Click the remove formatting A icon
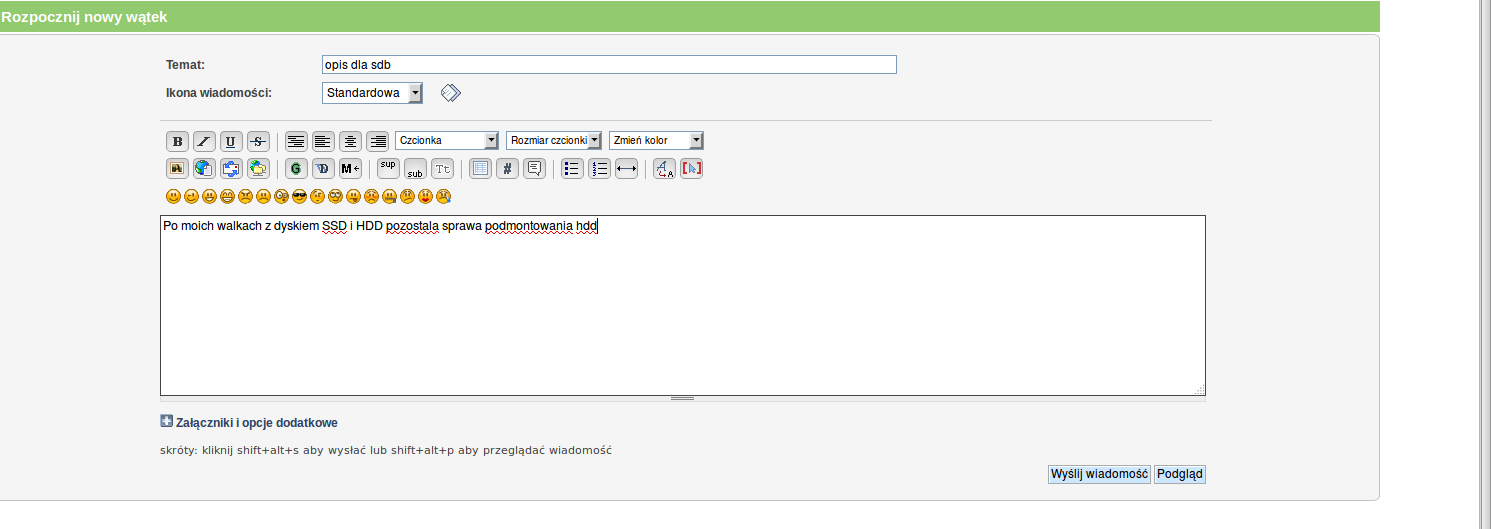Viewport: 1491px width, 529px height. click(x=664, y=169)
